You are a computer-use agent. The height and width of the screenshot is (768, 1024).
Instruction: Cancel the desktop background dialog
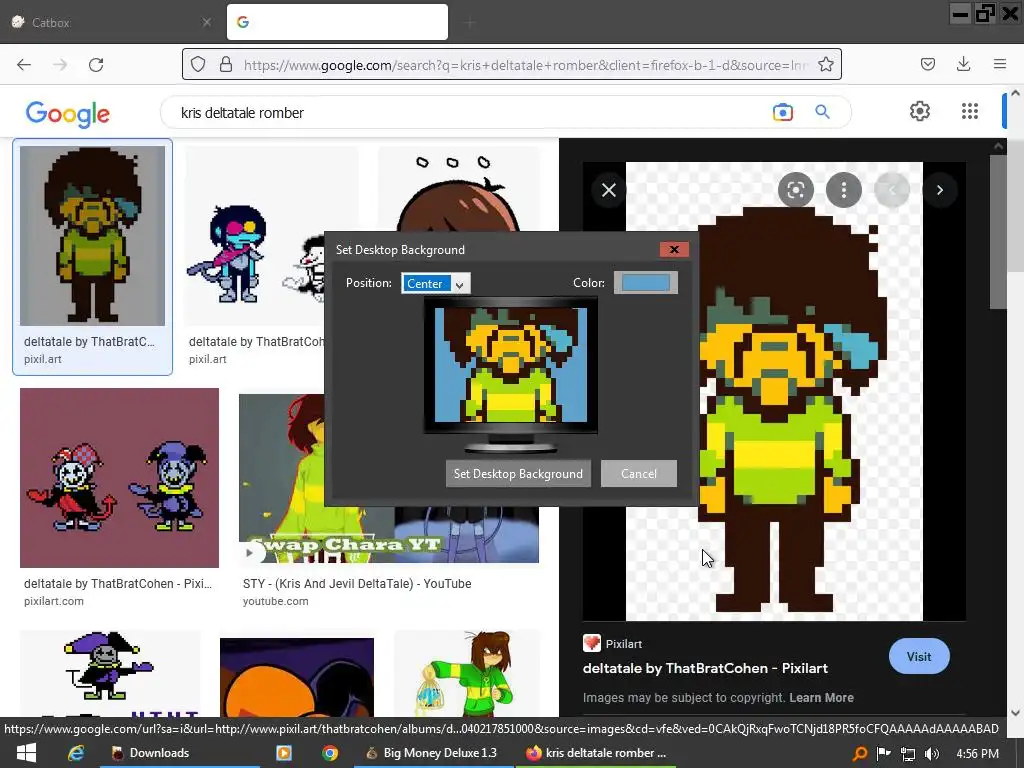639,473
